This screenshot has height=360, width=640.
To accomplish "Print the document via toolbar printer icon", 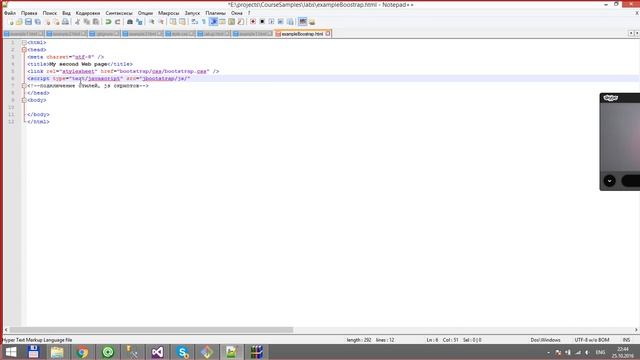I will [65, 22].
